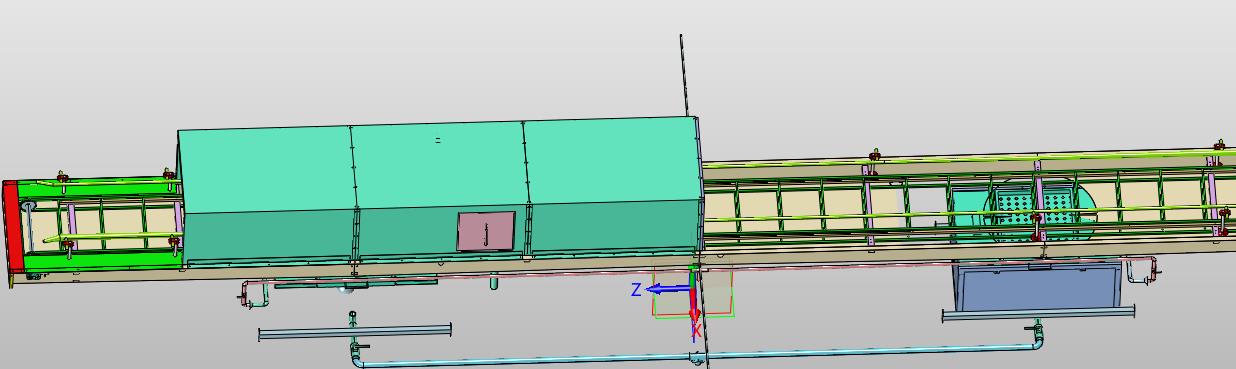1236x369 pixels.
Task: Select the red end plate of the conveyor
Action: (x=13, y=228)
